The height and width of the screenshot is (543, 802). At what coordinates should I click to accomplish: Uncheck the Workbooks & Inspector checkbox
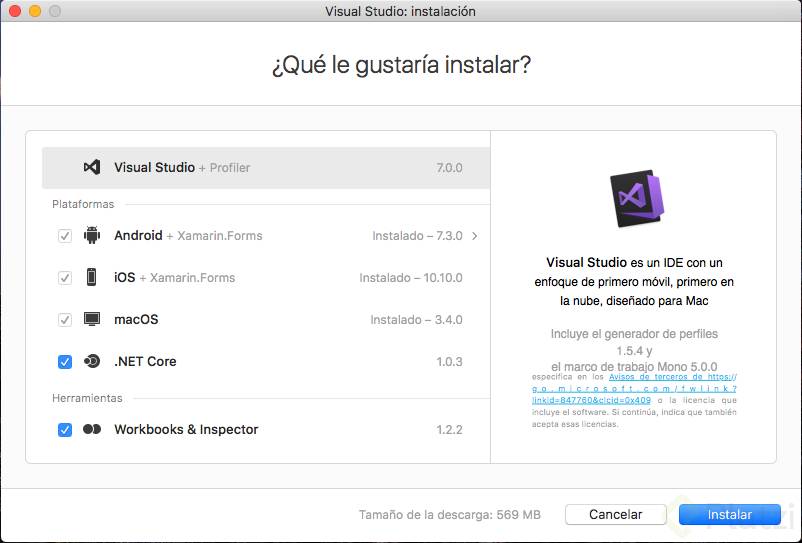click(x=65, y=429)
